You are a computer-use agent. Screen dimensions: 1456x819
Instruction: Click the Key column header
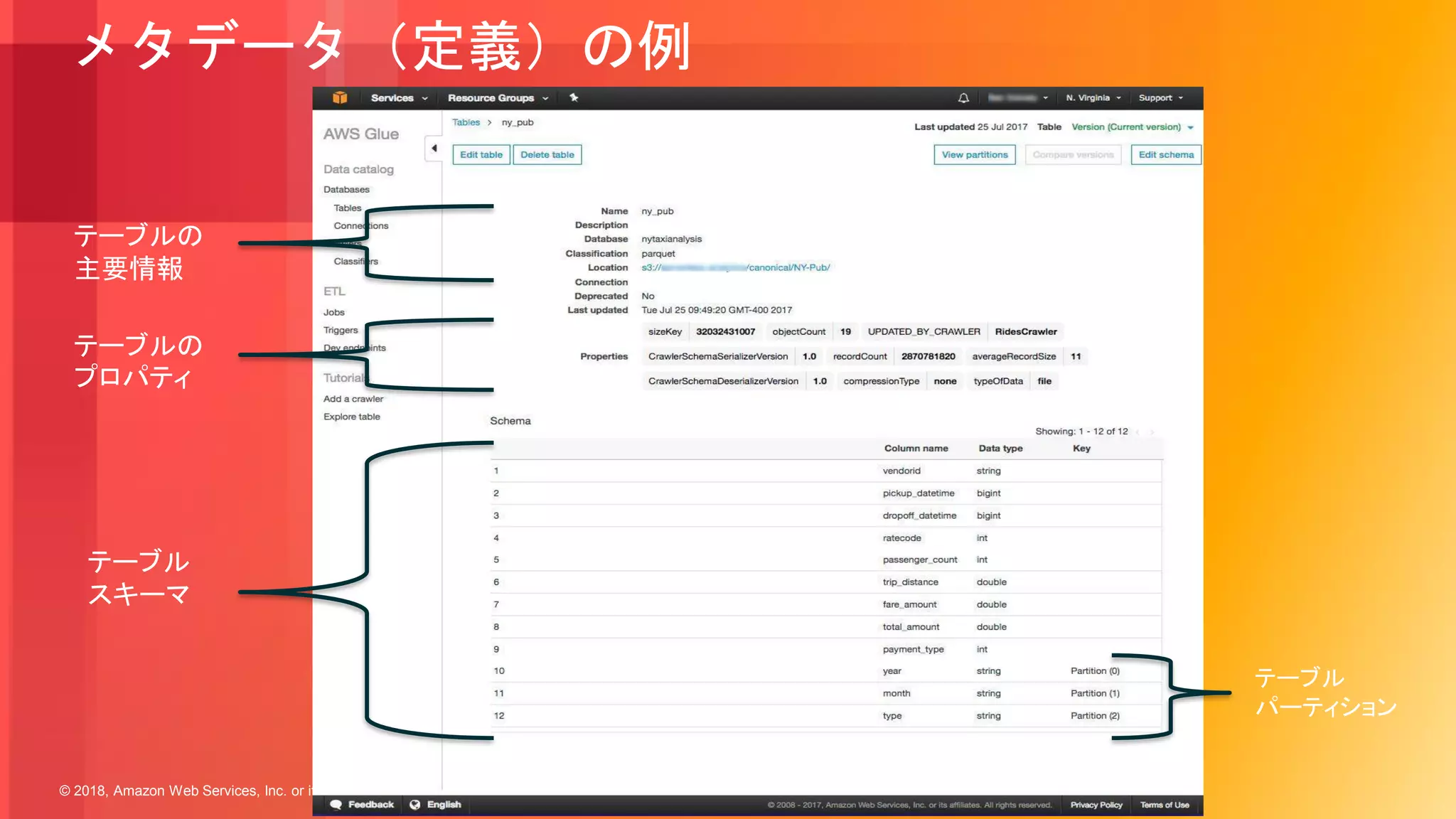1081,449
